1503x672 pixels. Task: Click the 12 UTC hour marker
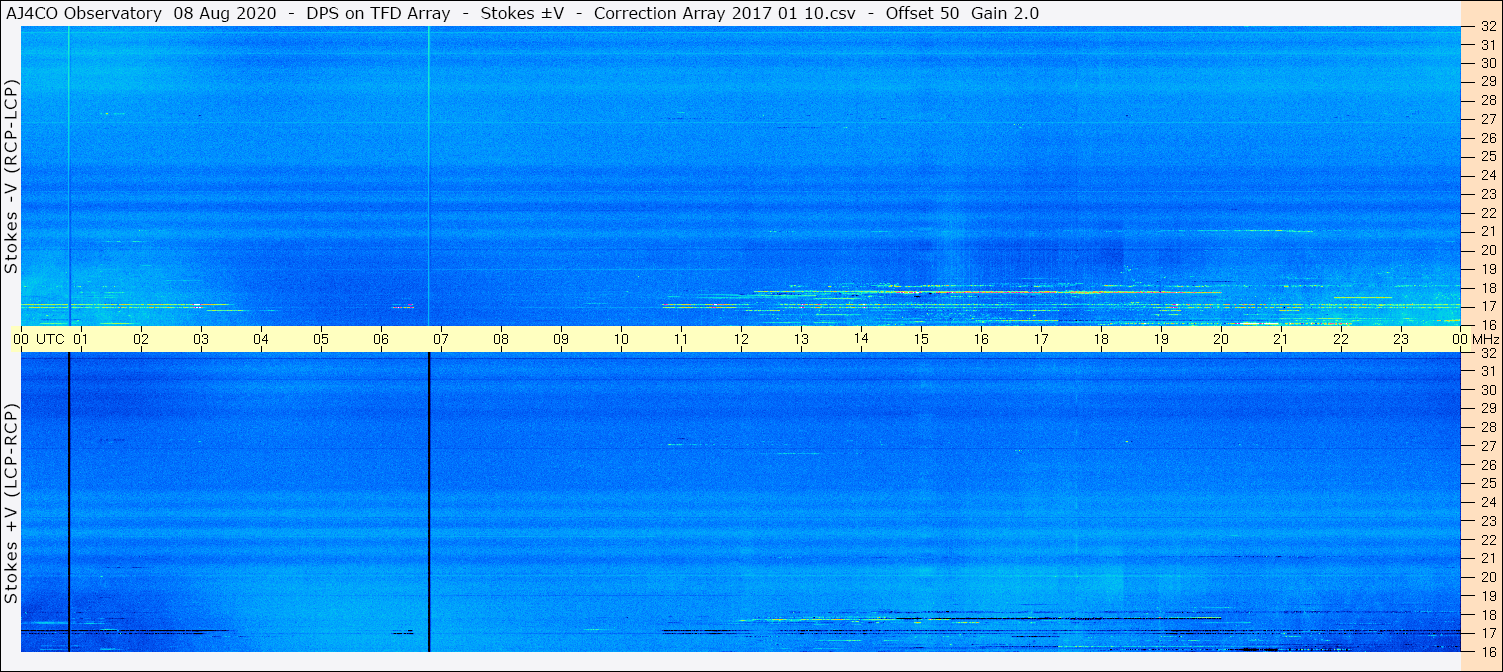pyautogui.click(x=741, y=340)
